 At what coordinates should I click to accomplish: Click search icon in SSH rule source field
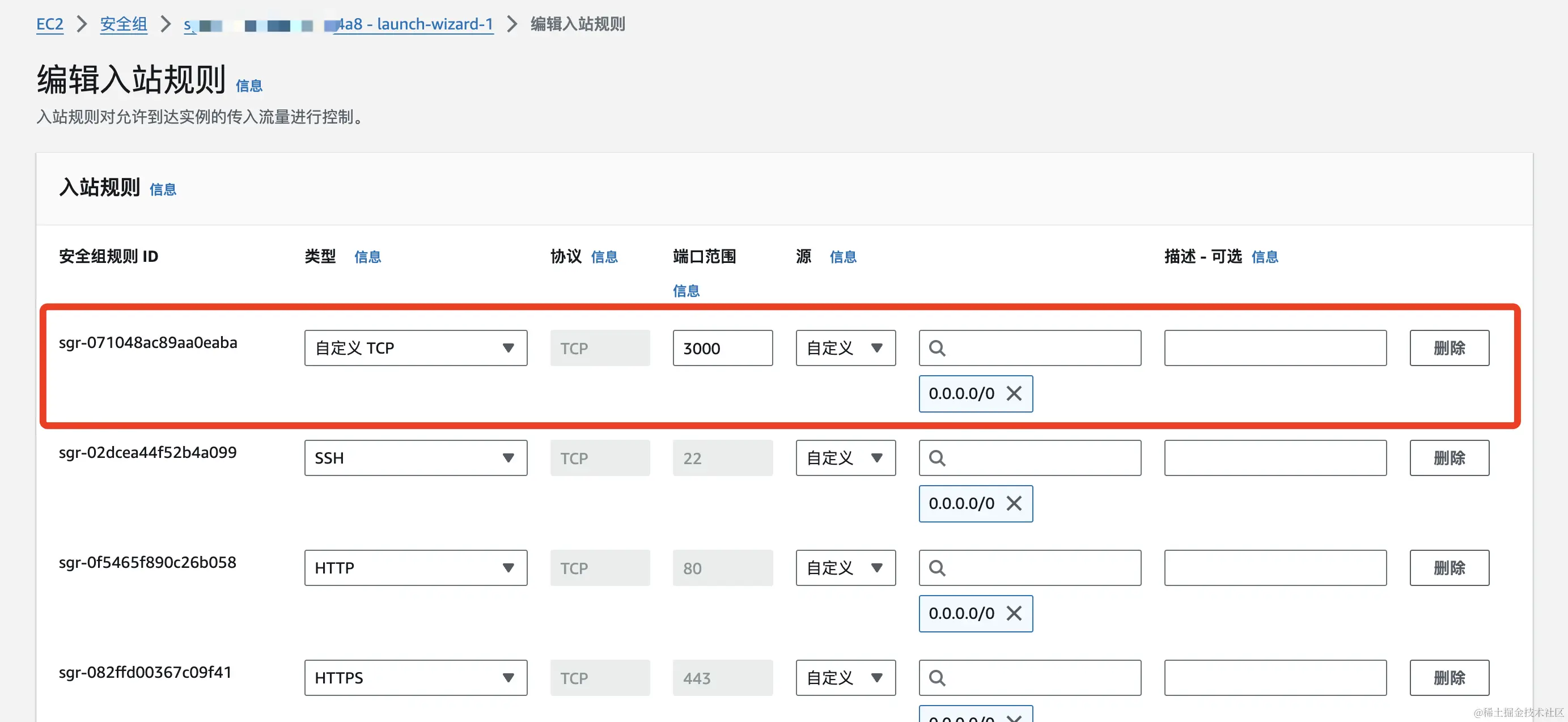click(x=937, y=458)
